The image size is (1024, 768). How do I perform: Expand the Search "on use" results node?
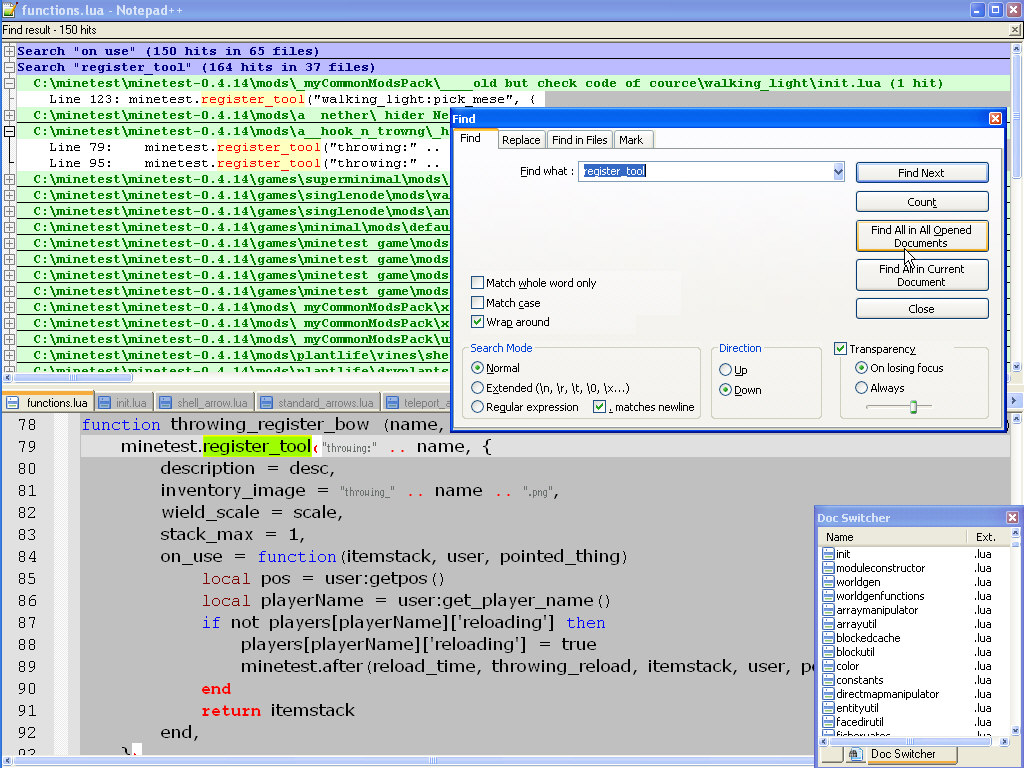(x=9, y=51)
